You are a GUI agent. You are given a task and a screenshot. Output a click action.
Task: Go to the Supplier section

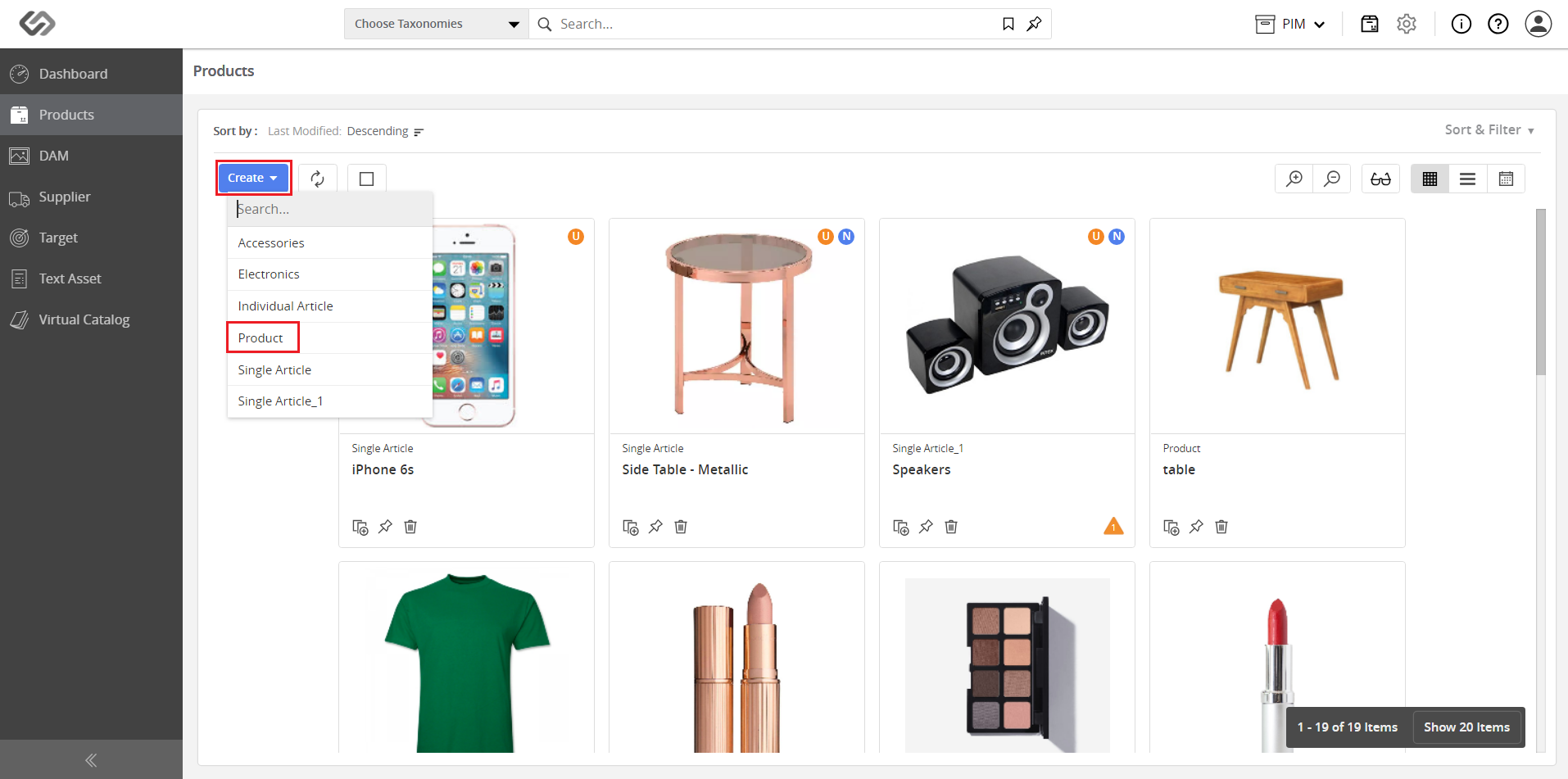pyautogui.click(x=91, y=197)
